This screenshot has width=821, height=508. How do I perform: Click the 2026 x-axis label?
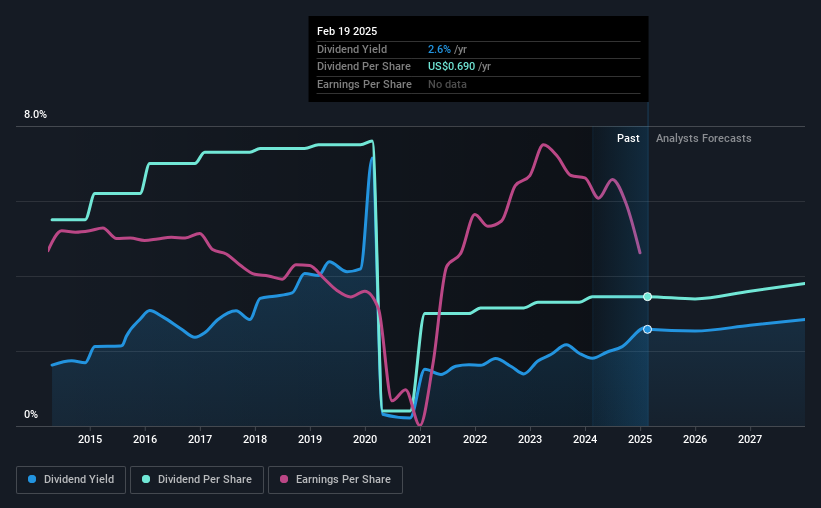point(695,439)
